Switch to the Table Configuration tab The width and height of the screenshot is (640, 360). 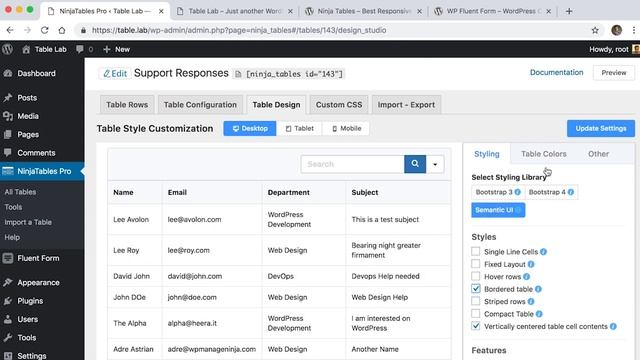(200, 105)
